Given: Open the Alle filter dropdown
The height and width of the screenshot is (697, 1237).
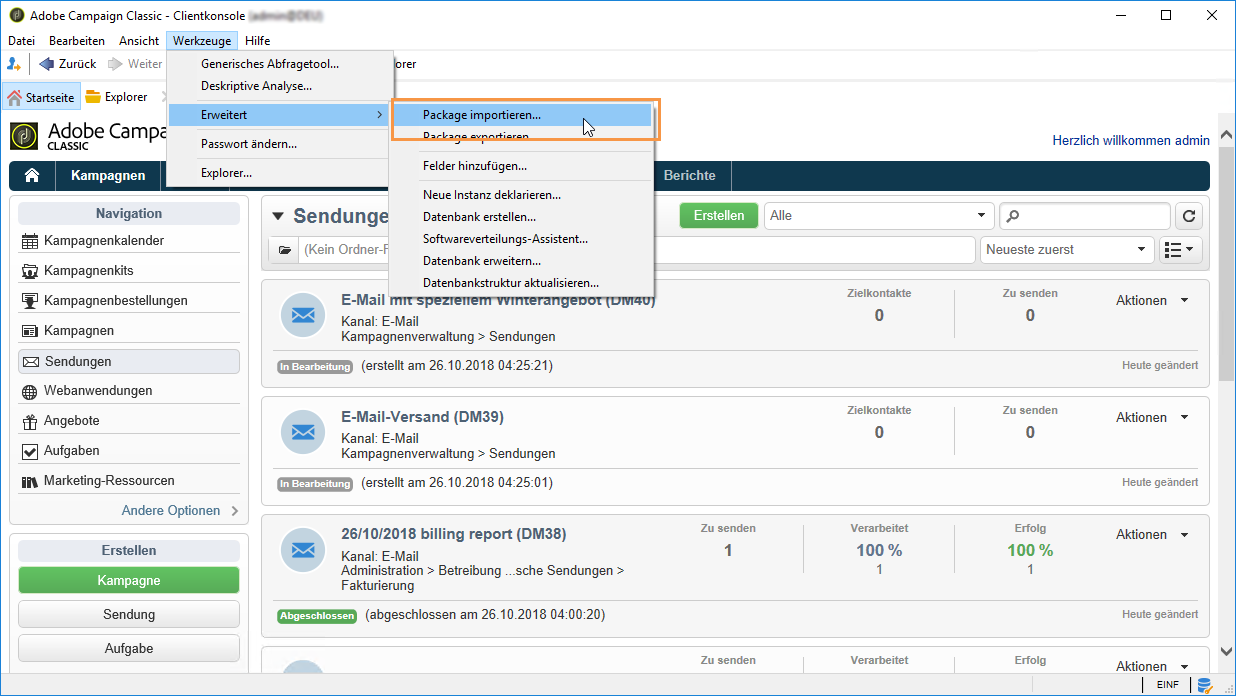Looking at the screenshot, I should point(878,216).
